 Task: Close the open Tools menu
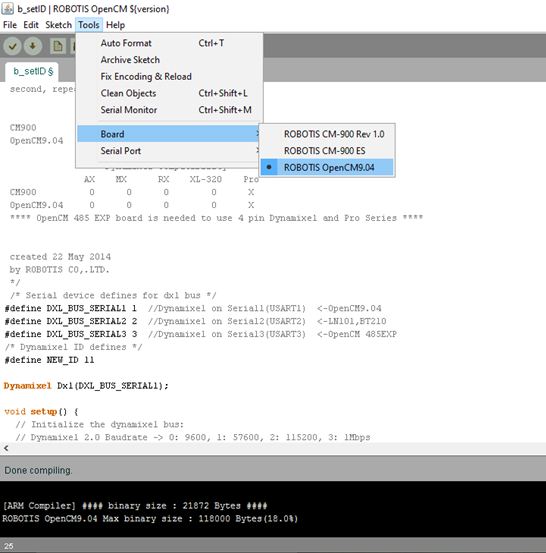89,25
